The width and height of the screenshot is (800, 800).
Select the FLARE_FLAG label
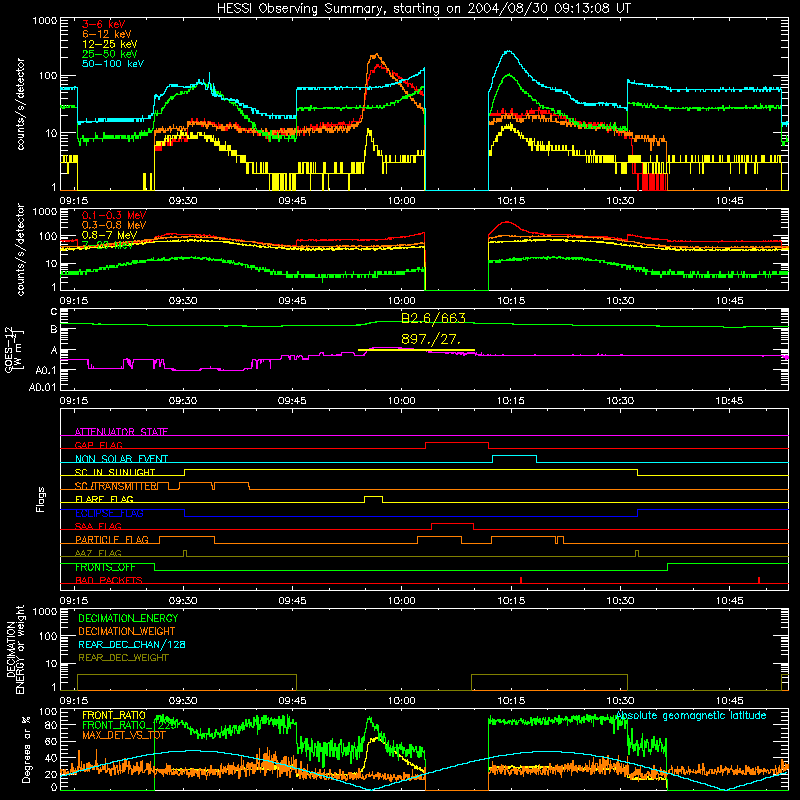tap(104, 499)
